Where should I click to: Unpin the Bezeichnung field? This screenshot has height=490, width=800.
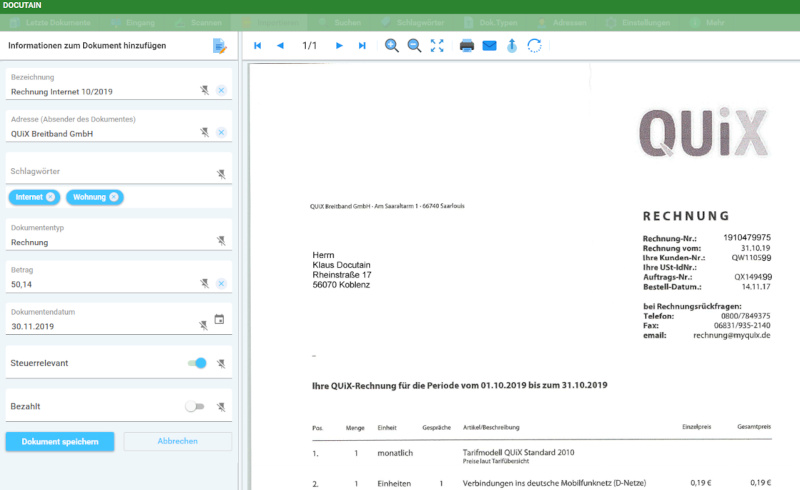[x=205, y=90]
